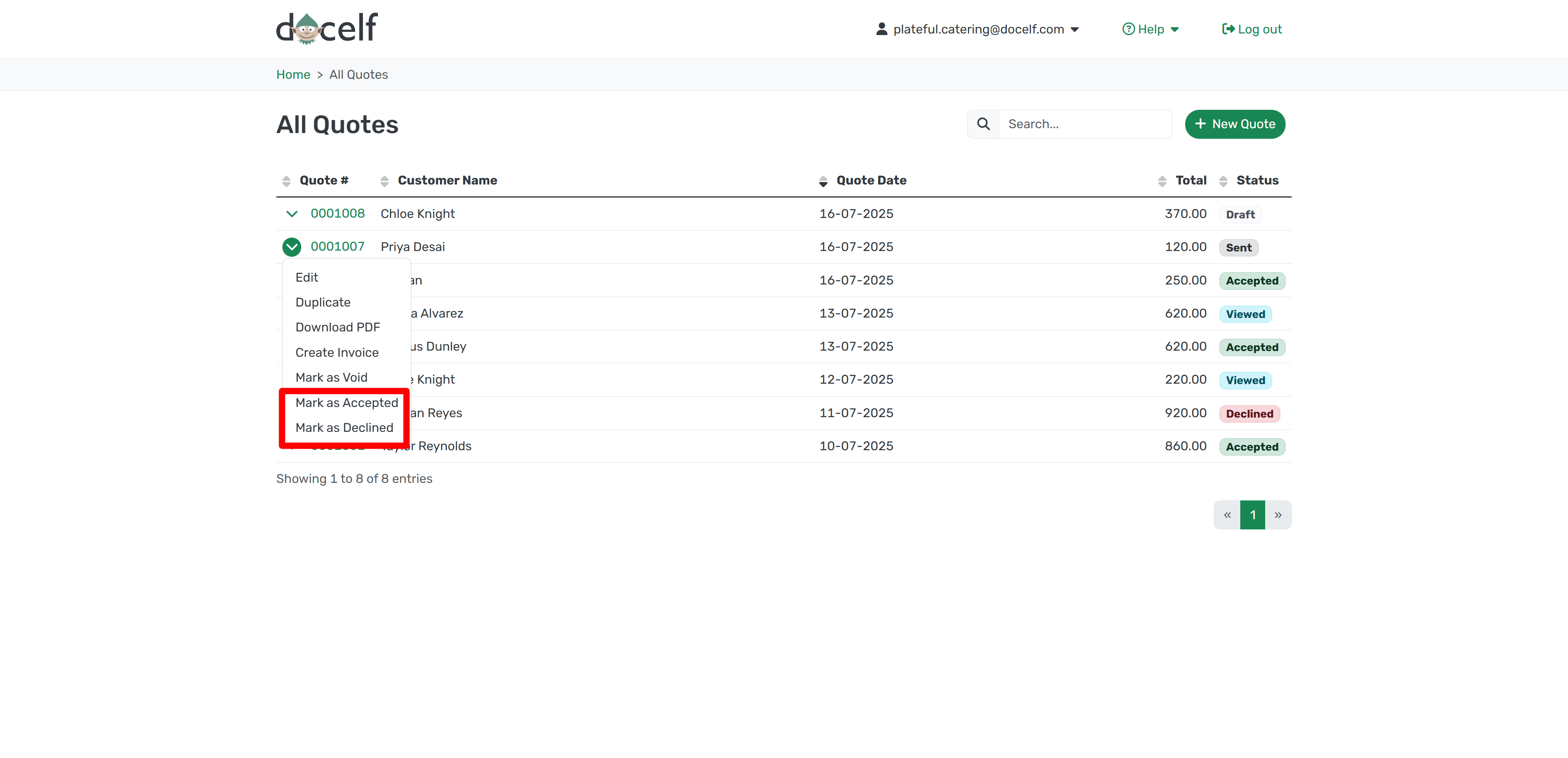Click Viewed badge on 620.00 row
The image size is (1568, 758).
point(1246,314)
